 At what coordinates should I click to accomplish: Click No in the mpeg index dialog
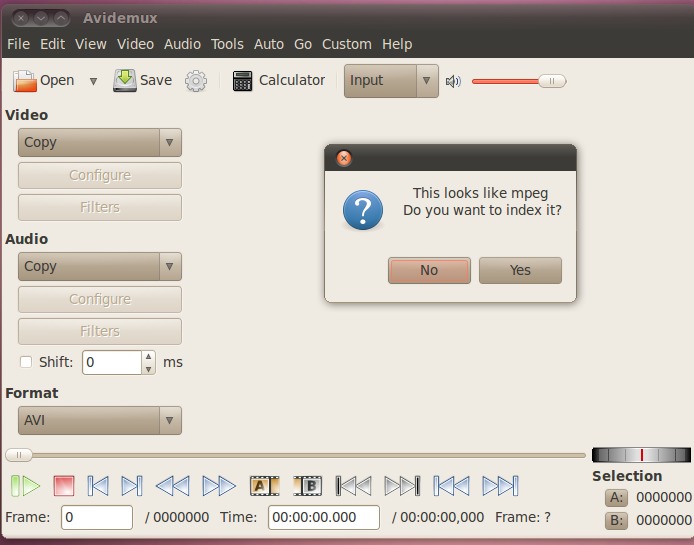[x=429, y=270]
